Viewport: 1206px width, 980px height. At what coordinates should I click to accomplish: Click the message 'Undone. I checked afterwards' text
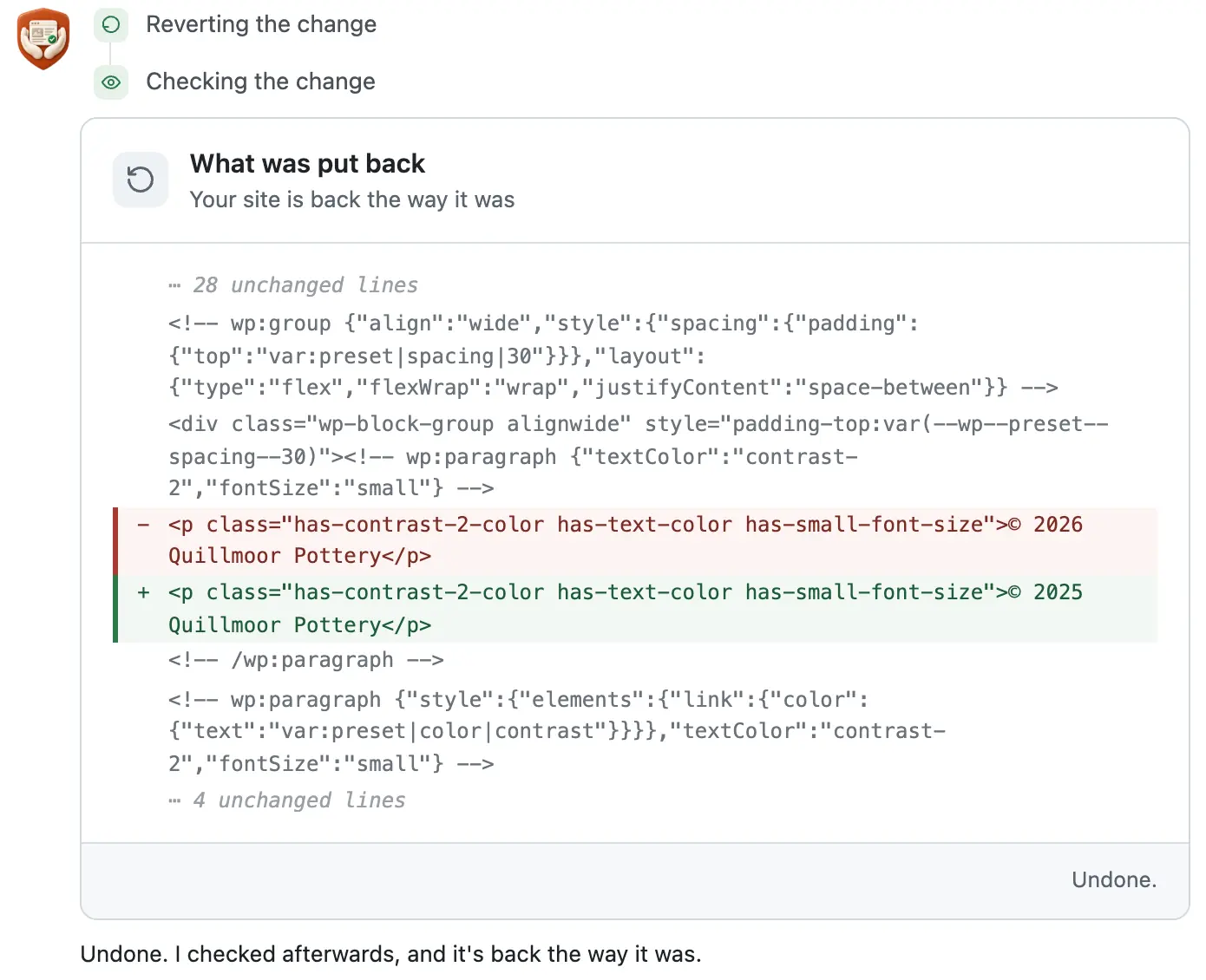click(x=390, y=954)
